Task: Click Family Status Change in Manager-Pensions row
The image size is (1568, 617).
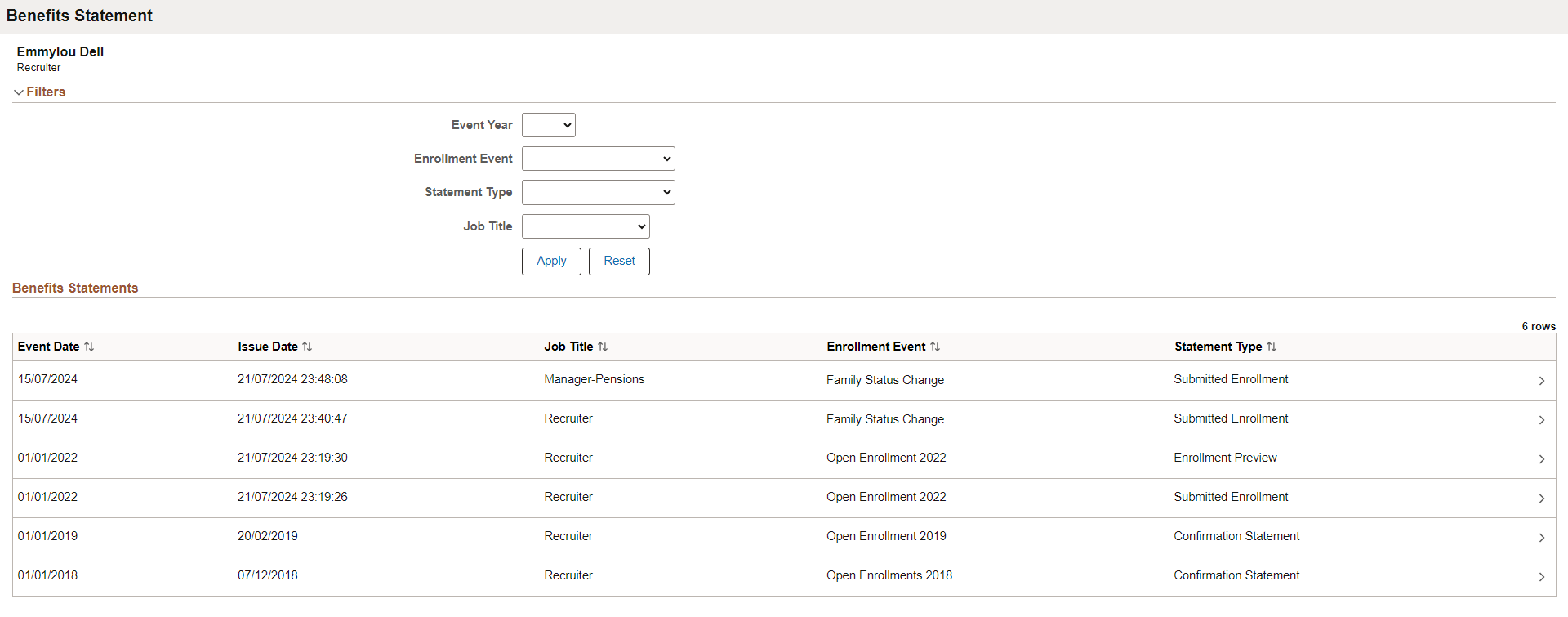Action: coord(885,380)
